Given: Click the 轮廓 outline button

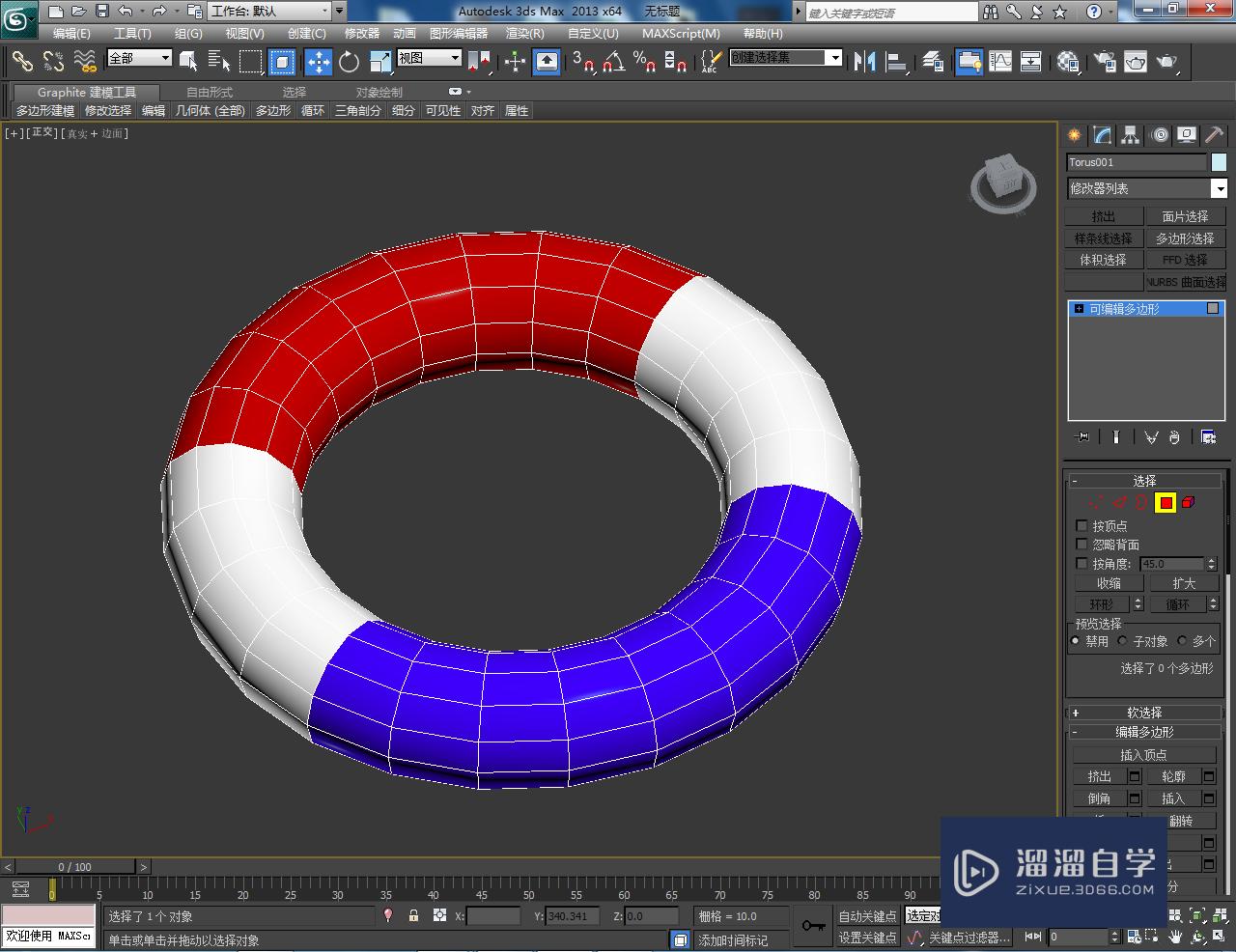Looking at the screenshot, I should (1173, 776).
